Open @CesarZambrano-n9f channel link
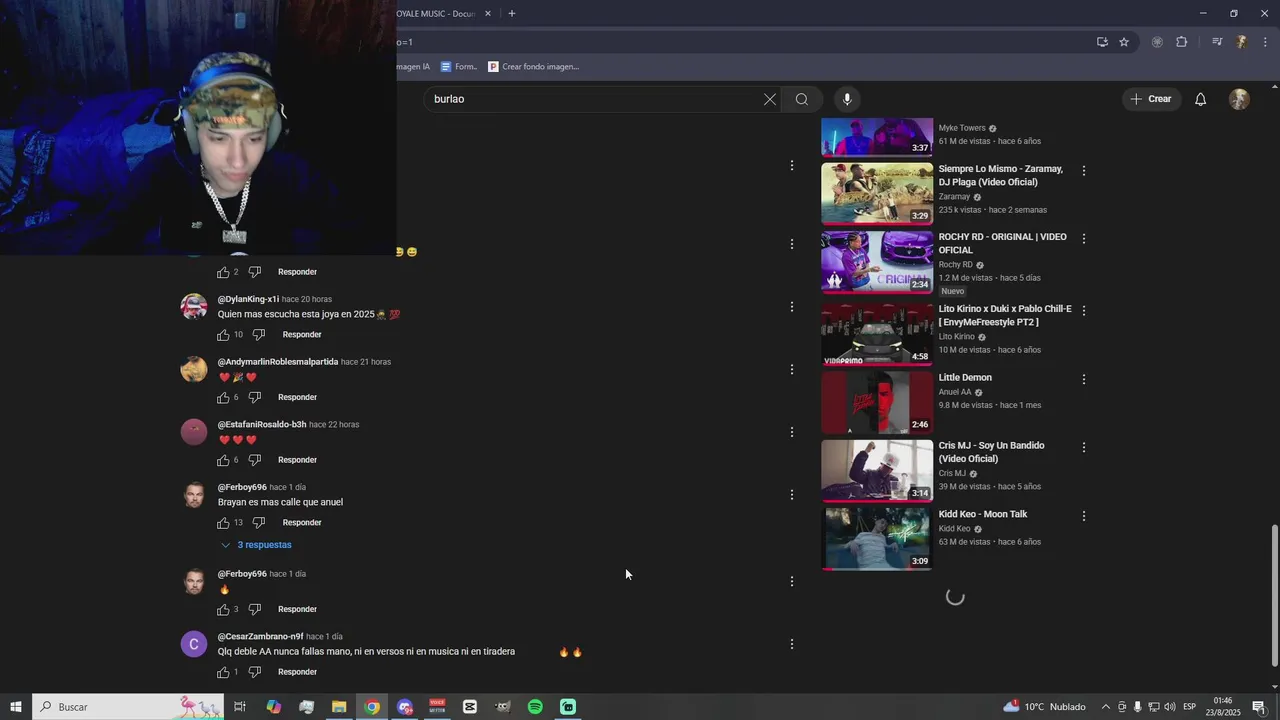 [x=260, y=637]
